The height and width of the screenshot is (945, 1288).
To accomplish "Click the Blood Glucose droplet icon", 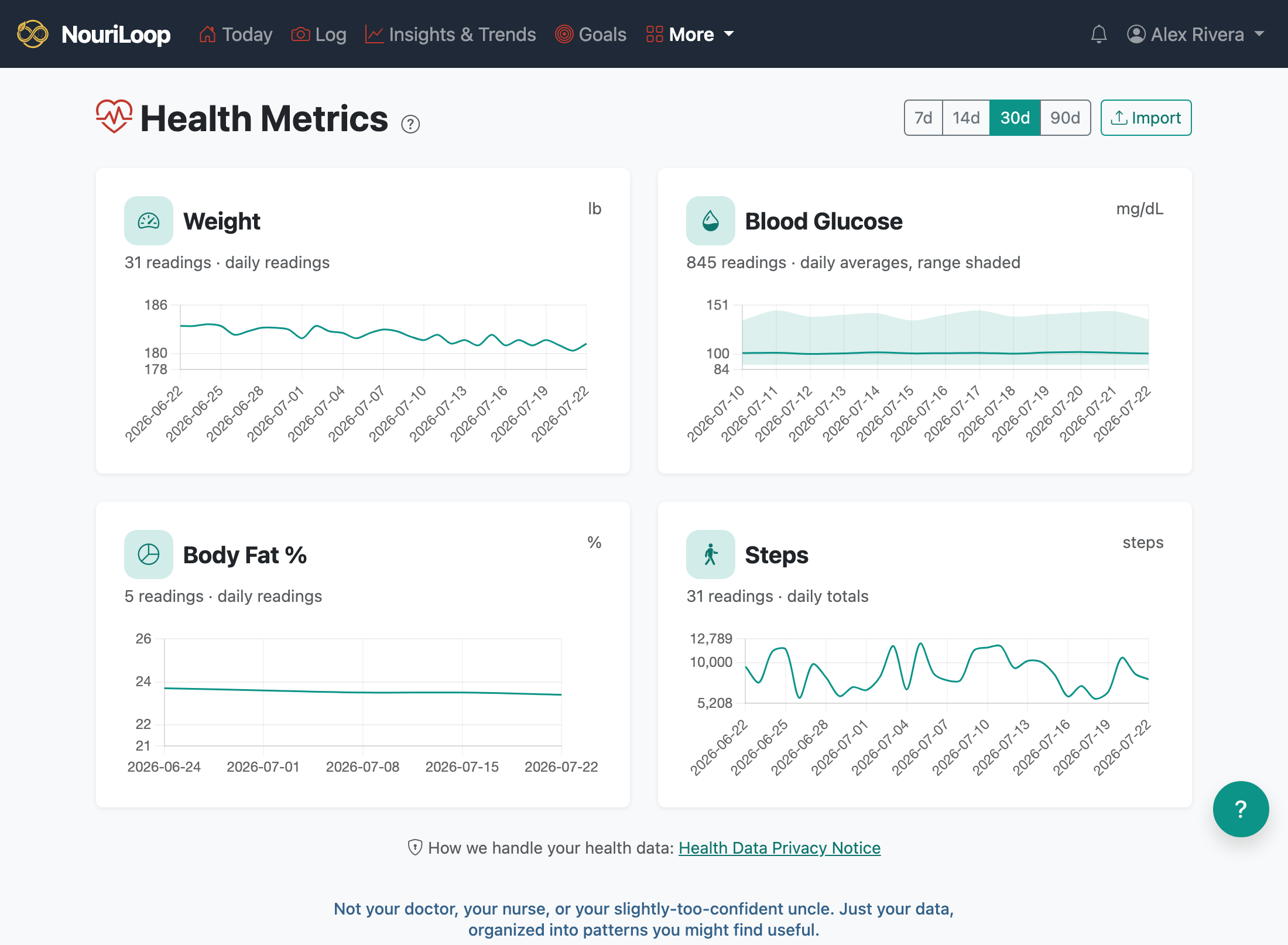I will (x=711, y=221).
